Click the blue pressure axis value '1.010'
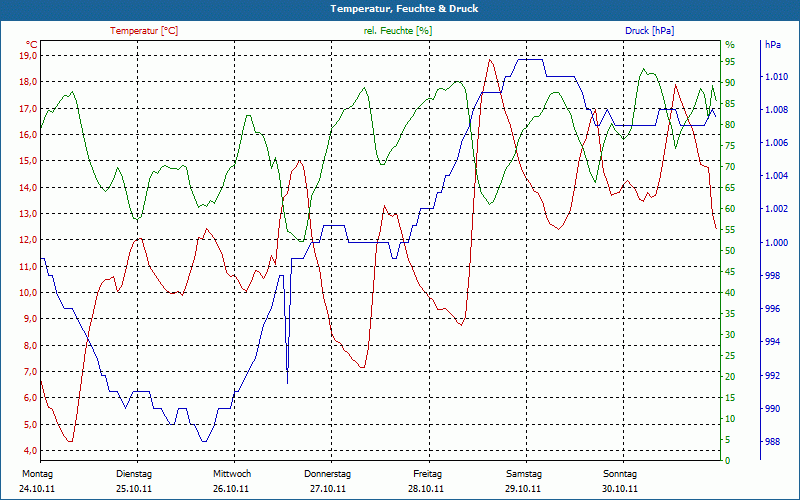The width and height of the screenshot is (800, 500). [x=777, y=77]
